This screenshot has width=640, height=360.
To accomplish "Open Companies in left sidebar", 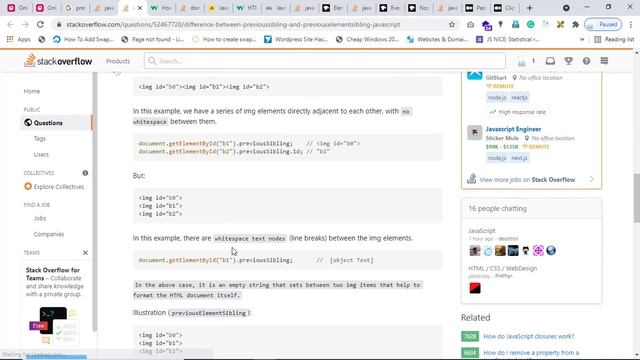I will (x=49, y=234).
